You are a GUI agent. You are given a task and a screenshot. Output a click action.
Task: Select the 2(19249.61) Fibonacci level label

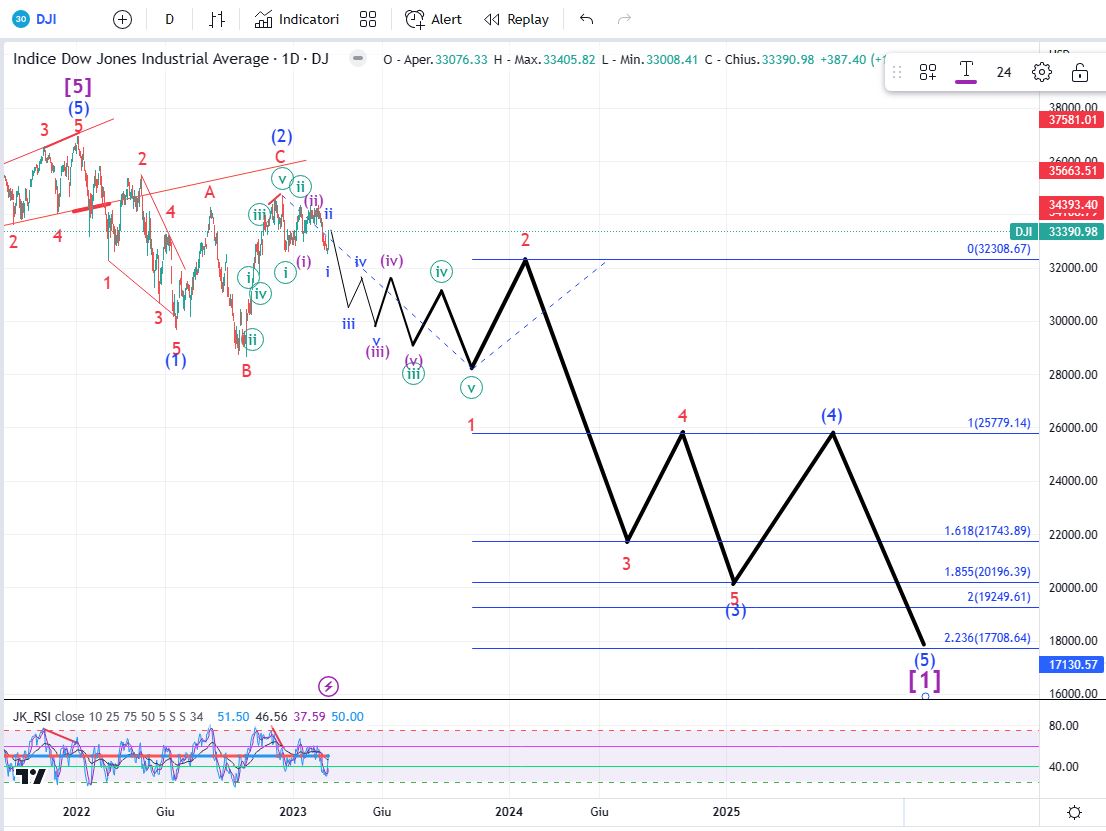click(x=998, y=597)
